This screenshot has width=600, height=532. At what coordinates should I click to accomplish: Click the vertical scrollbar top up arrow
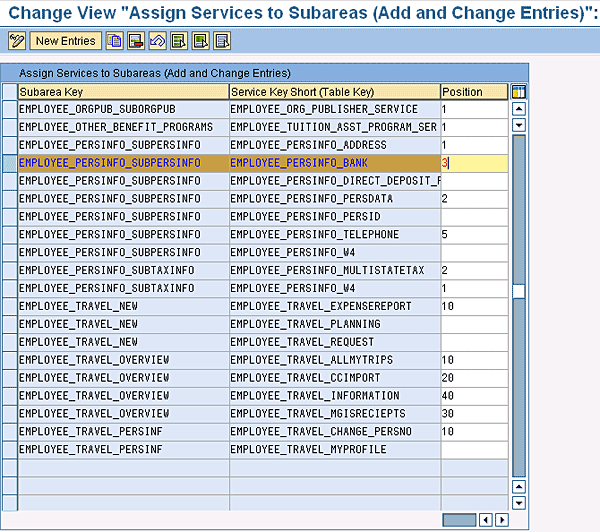518,109
